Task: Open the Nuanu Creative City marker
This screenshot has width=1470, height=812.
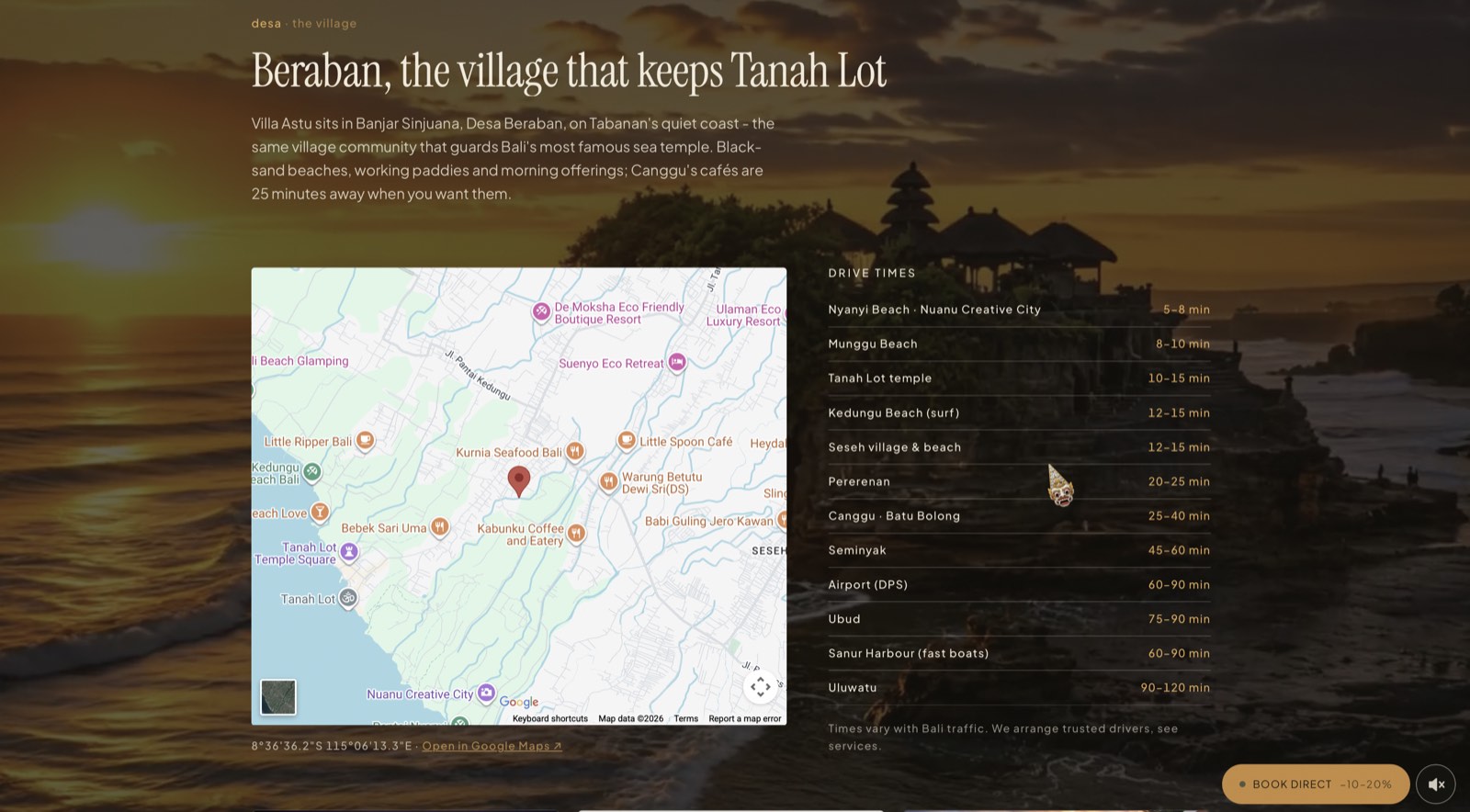Action: coord(487,694)
